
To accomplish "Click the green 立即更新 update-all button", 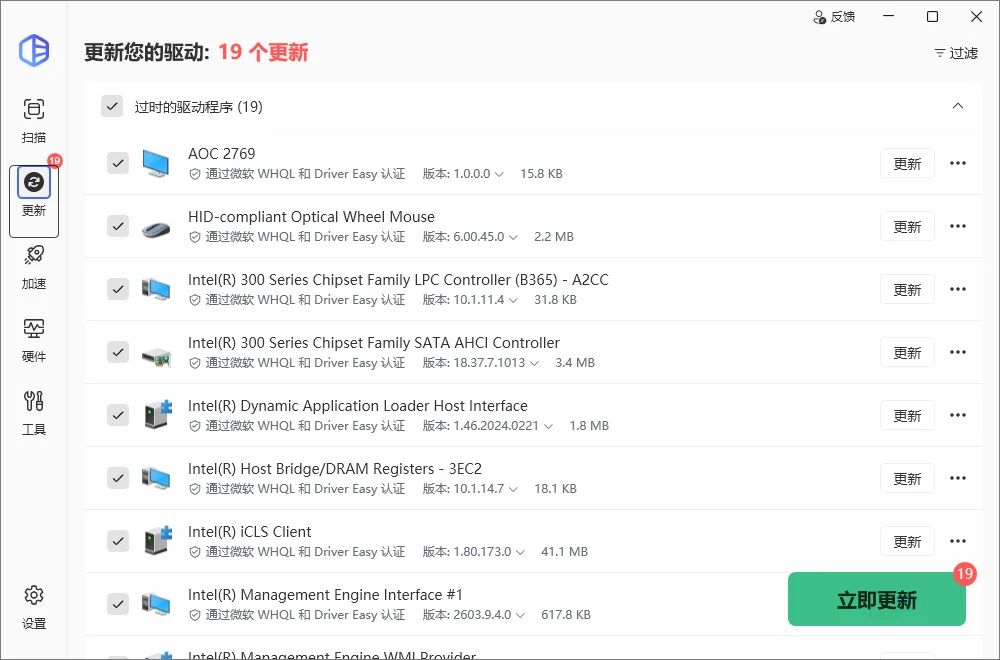I will (x=877, y=599).
